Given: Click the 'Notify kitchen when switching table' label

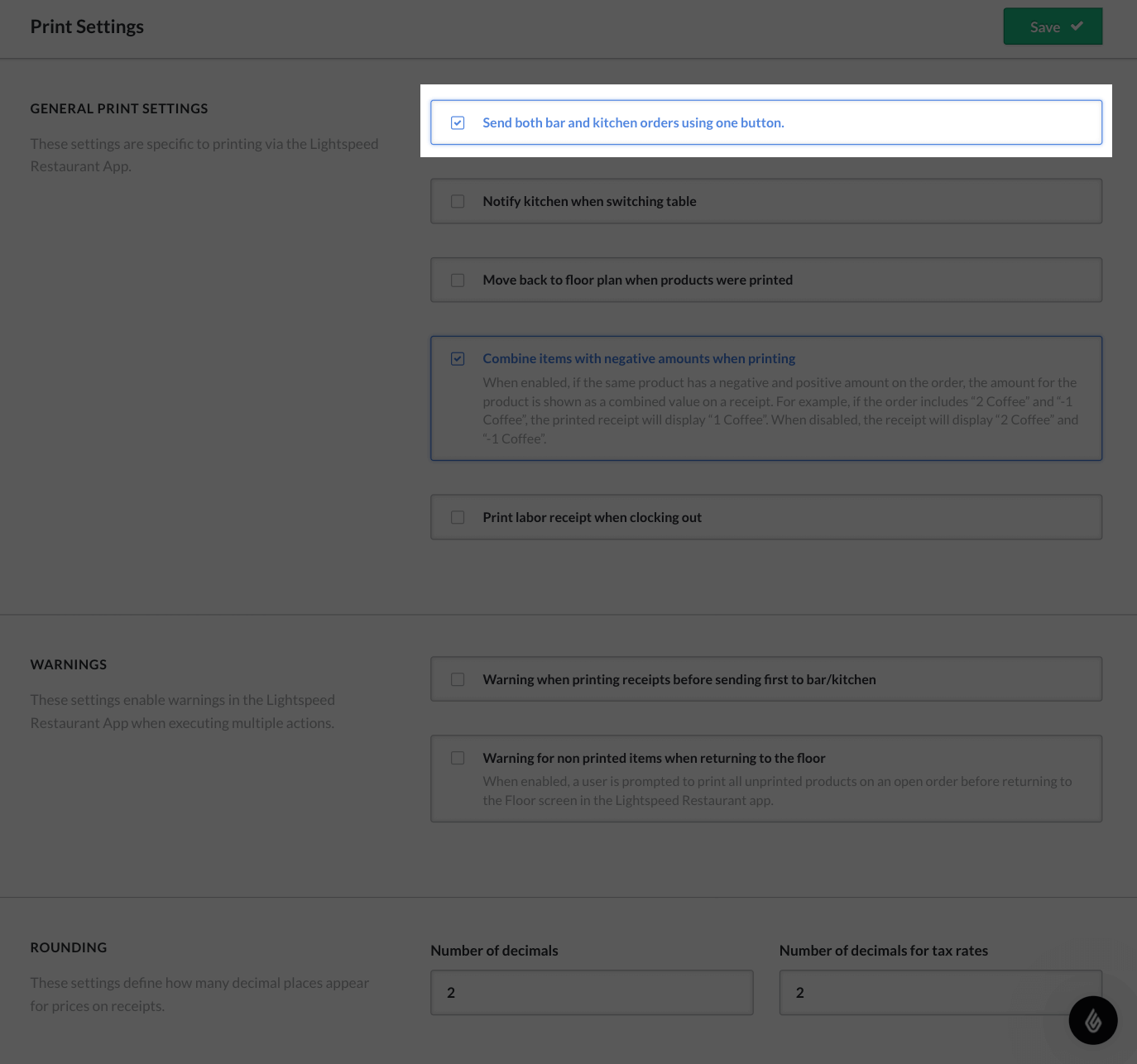Looking at the screenshot, I should [x=589, y=200].
